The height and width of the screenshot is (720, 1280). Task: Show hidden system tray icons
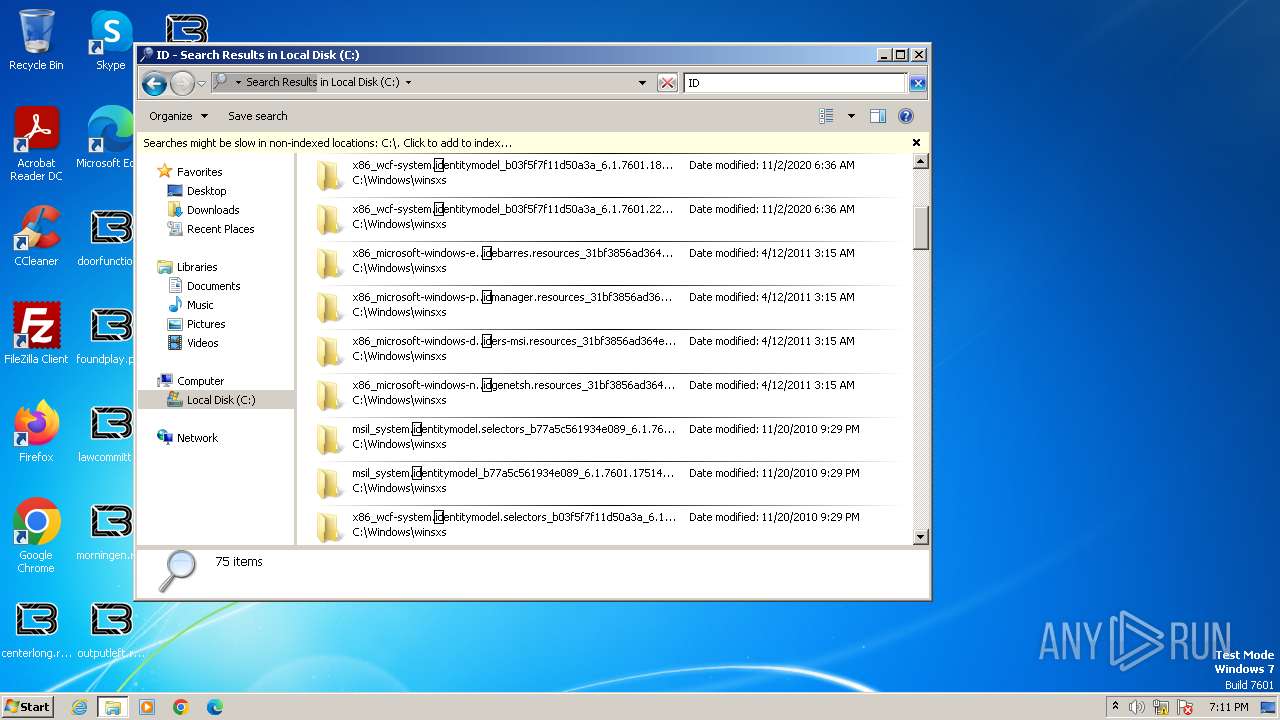1115,707
